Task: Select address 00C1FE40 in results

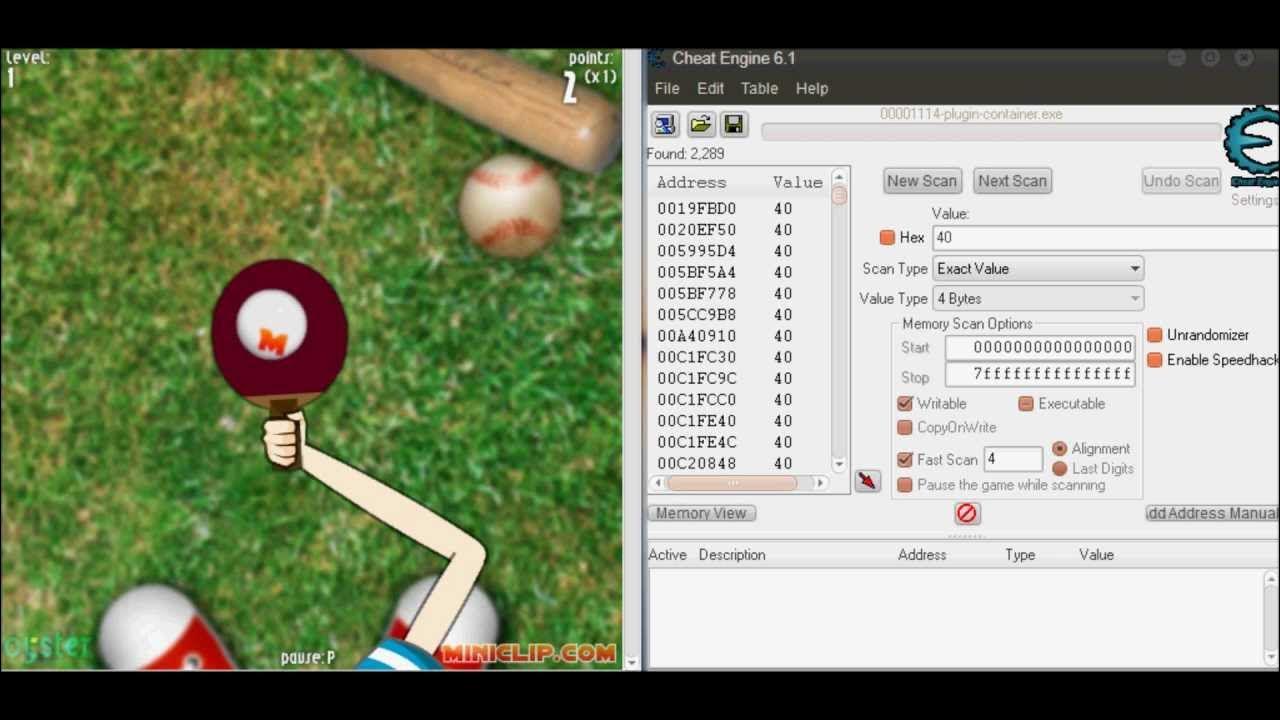Action: (x=696, y=421)
